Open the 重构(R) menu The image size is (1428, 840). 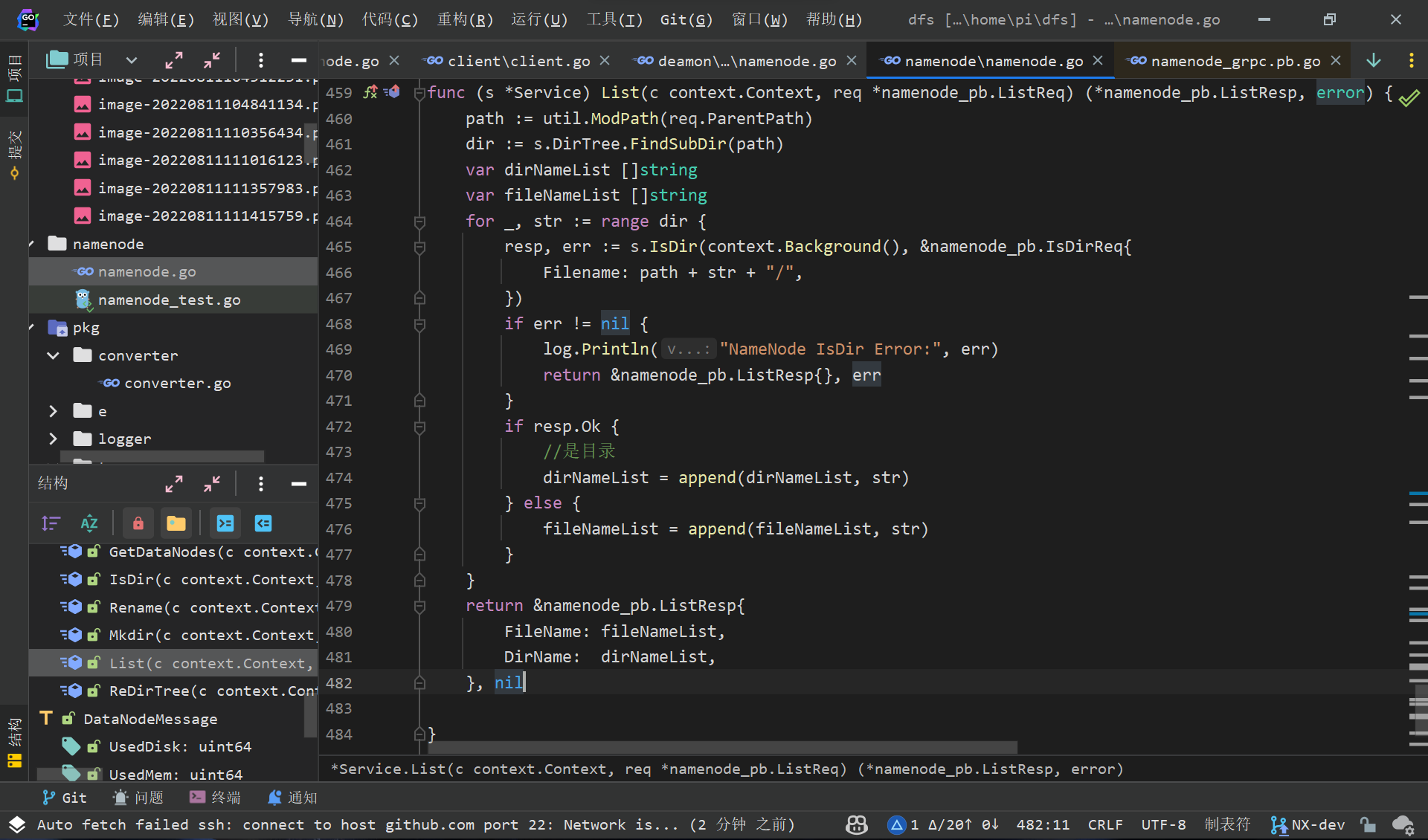point(465,19)
